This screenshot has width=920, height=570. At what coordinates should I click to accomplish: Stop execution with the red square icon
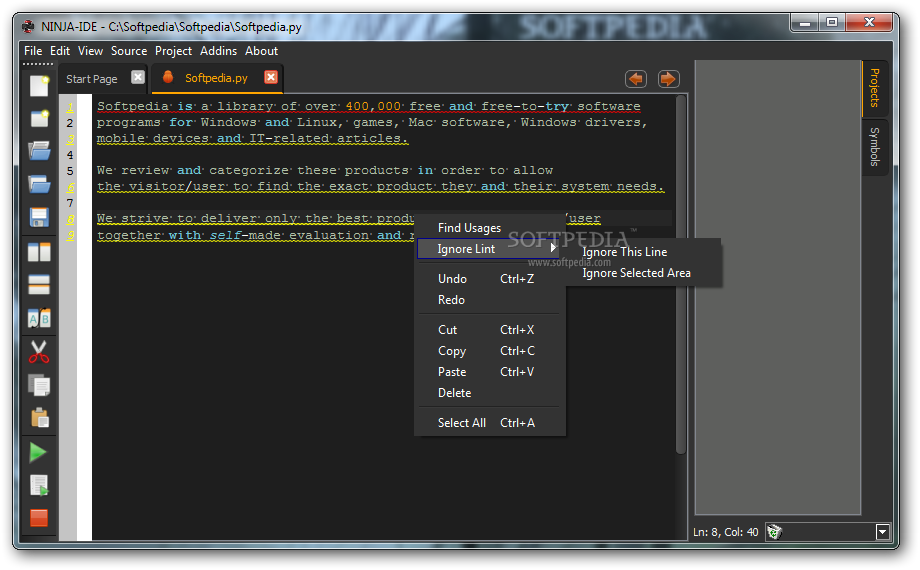click(x=39, y=518)
